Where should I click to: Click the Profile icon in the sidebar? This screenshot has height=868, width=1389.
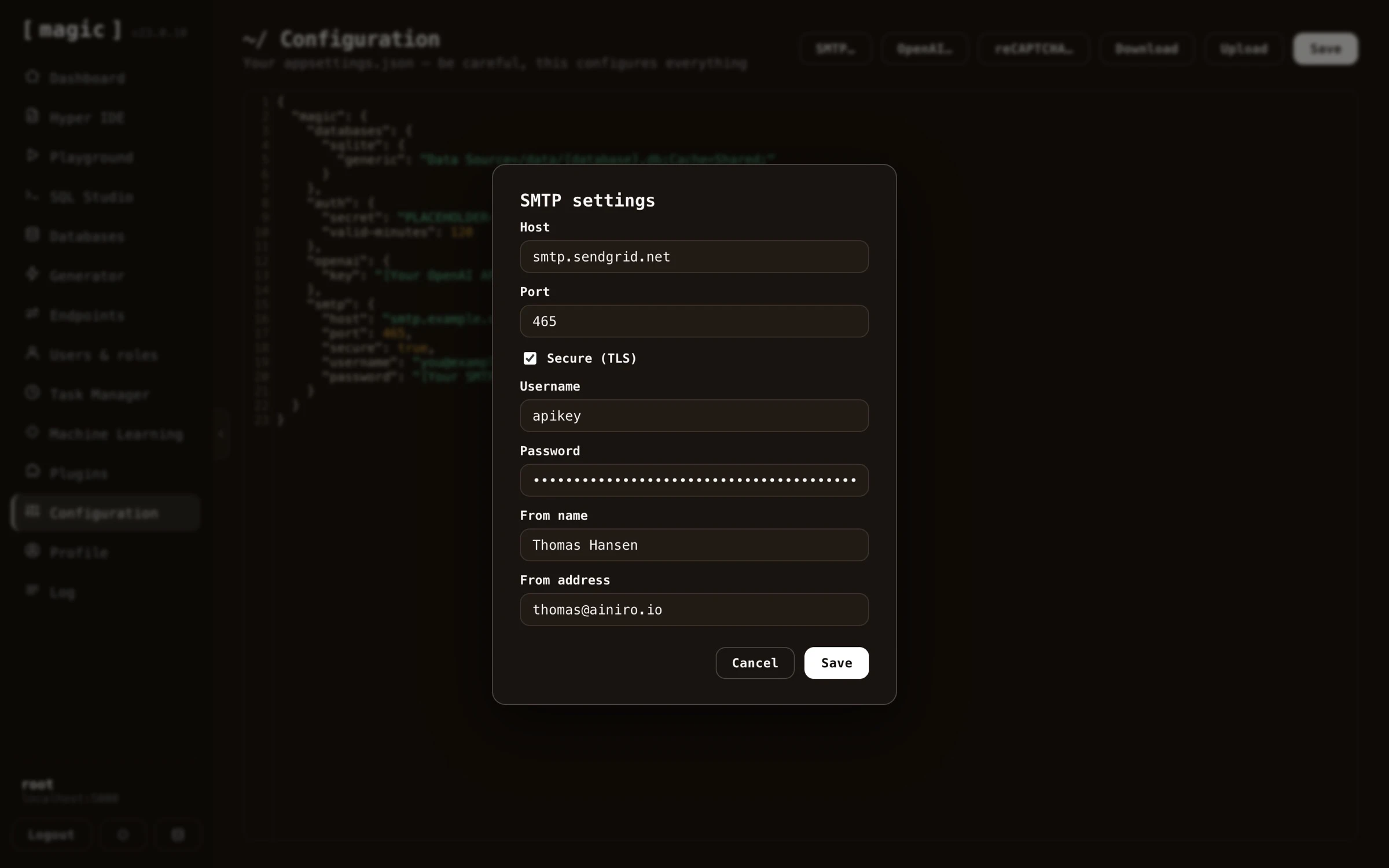32,551
